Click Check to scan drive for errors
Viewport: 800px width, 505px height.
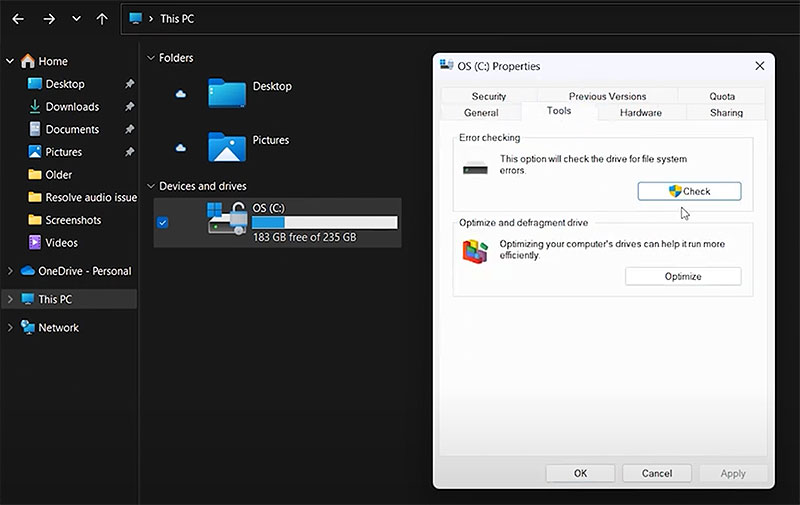[x=689, y=191]
